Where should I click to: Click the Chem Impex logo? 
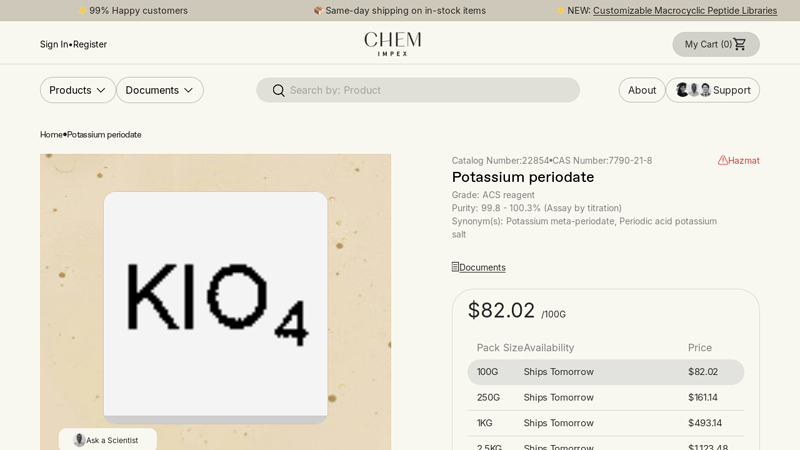(392, 44)
